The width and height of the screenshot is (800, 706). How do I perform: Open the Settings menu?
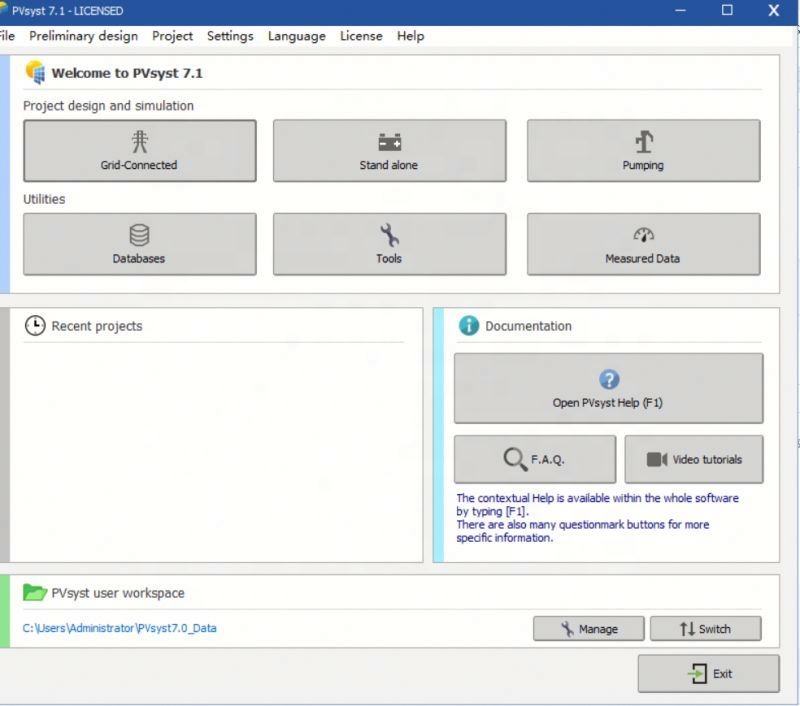230,36
